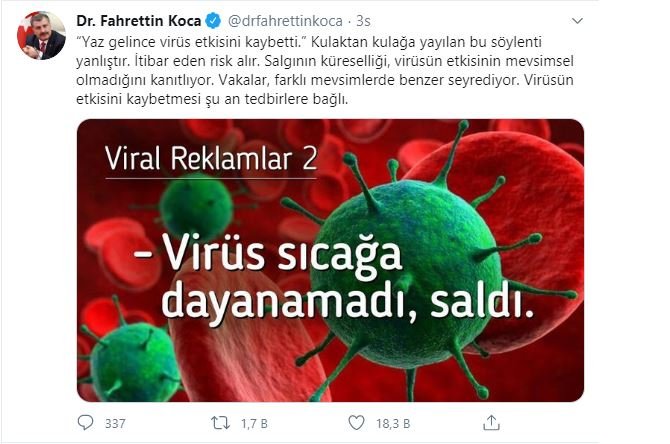Image resolution: width=670 pixels, height=444 pixels.
Task: Click the blurred green virus under the heading
Action: coord(197,205)
